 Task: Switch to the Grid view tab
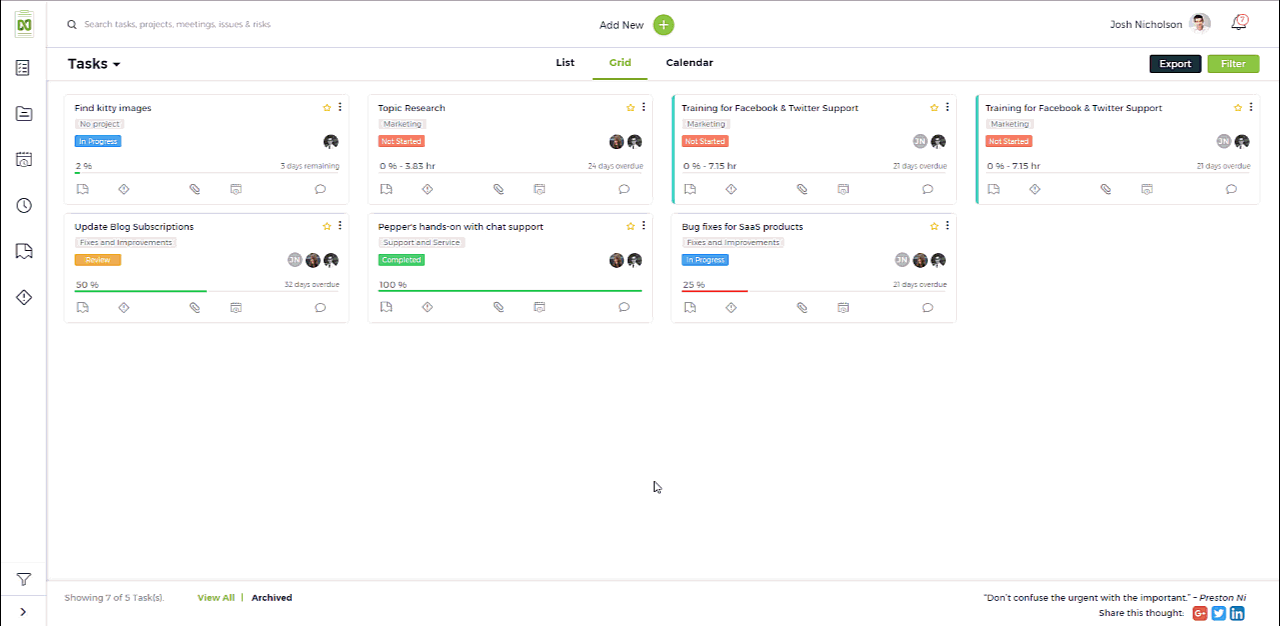[x=620, y=63]
